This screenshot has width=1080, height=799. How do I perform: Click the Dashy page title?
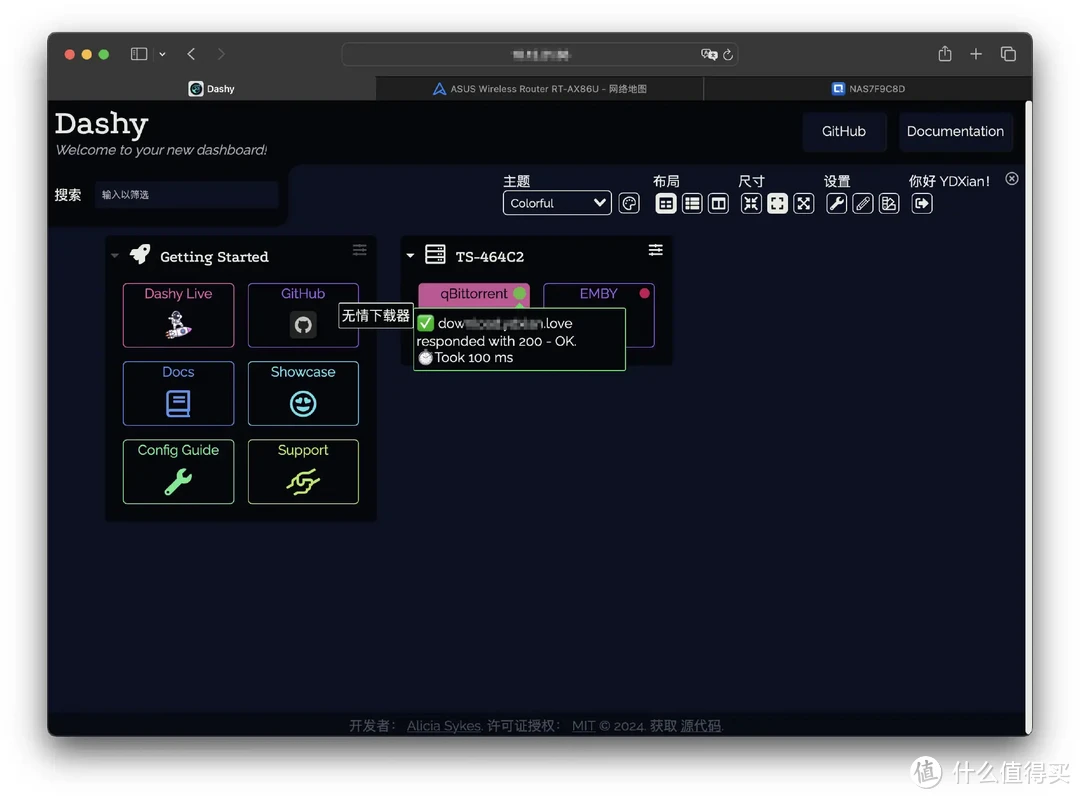click(x=101, y=124)
